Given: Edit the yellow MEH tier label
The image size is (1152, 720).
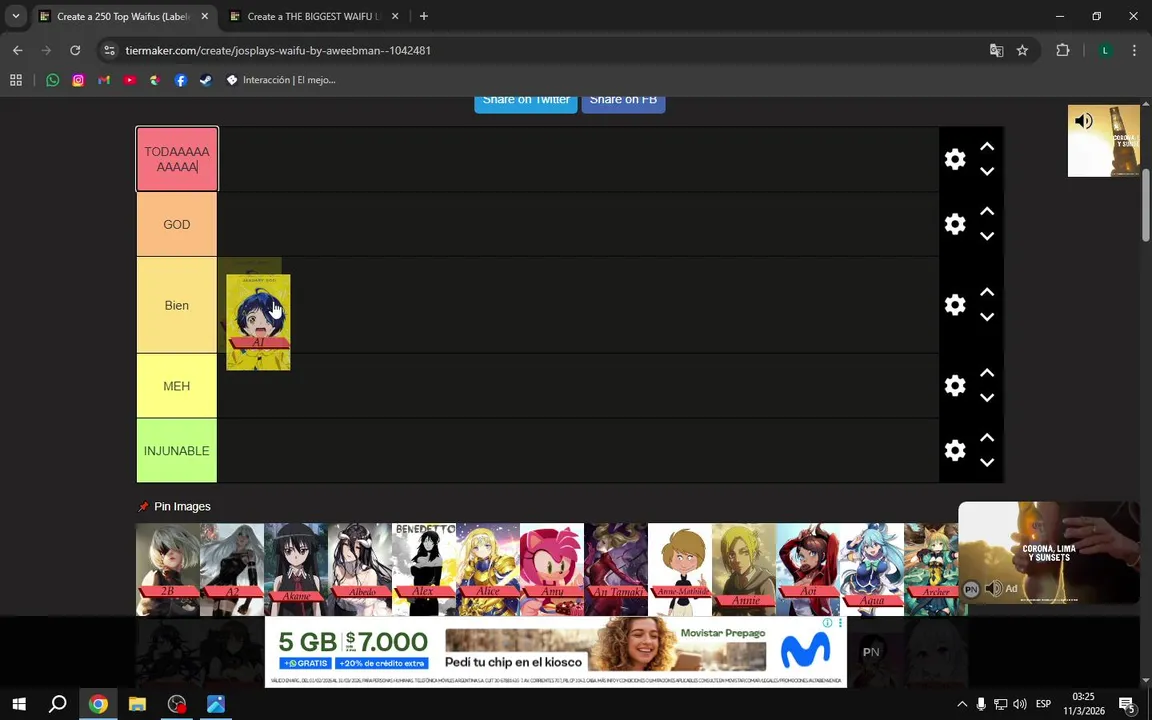Looking at the screenshot, I should 176,386.
